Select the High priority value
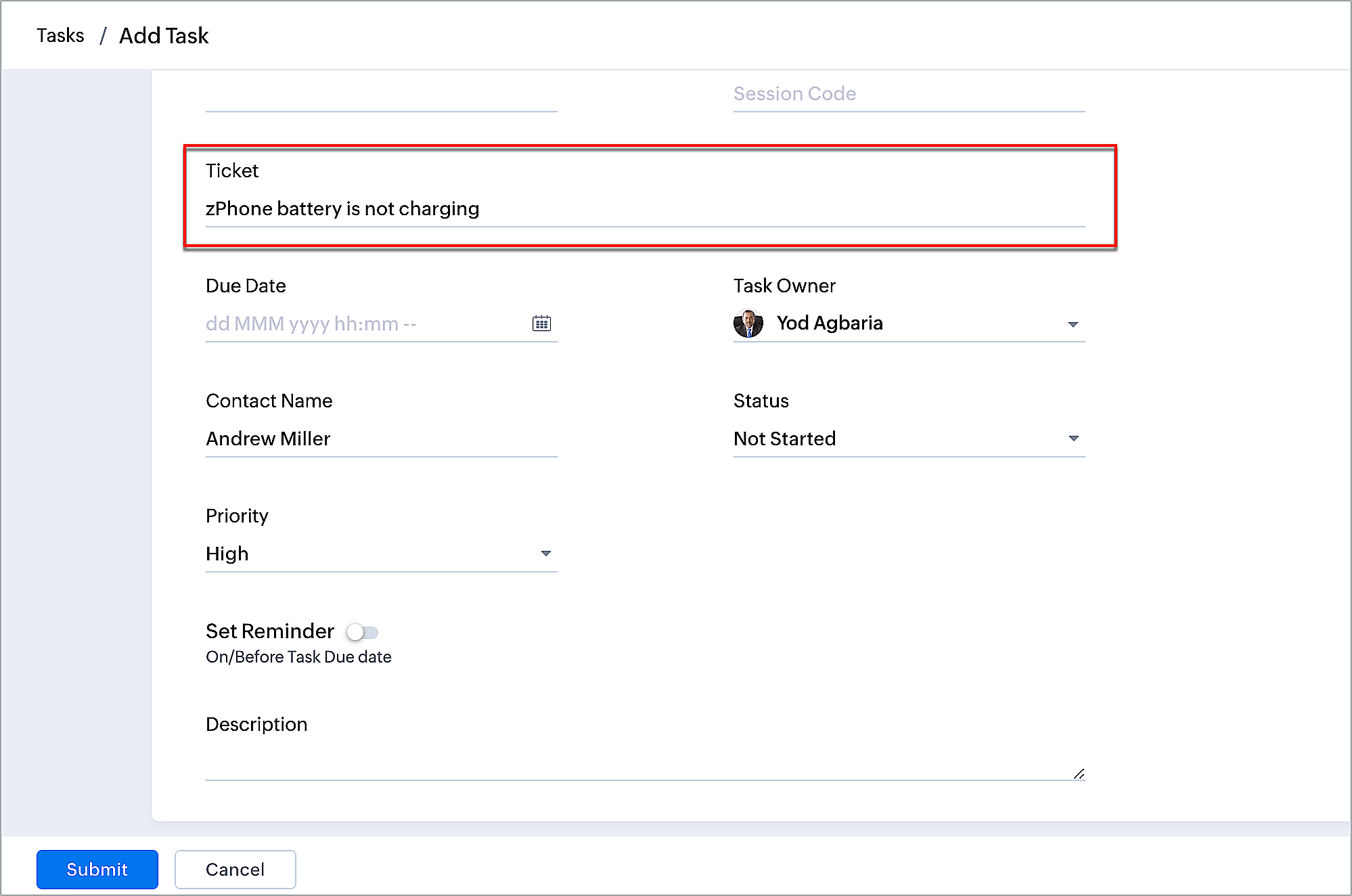1352x896 pixels. 227,554
